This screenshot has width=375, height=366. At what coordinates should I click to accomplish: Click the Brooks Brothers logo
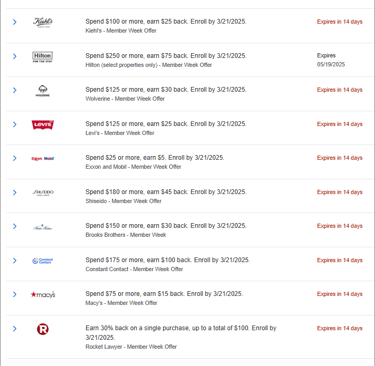tap(43, 227)
